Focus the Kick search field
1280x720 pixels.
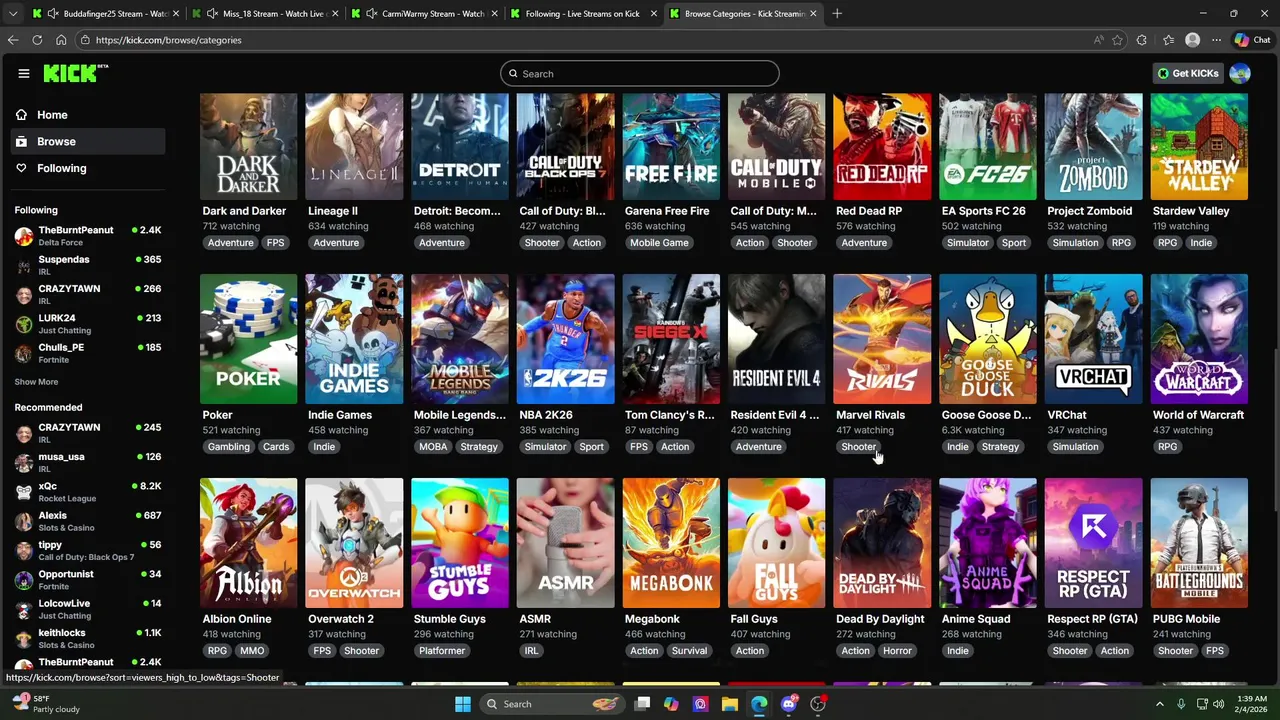(x=640, y=73)
